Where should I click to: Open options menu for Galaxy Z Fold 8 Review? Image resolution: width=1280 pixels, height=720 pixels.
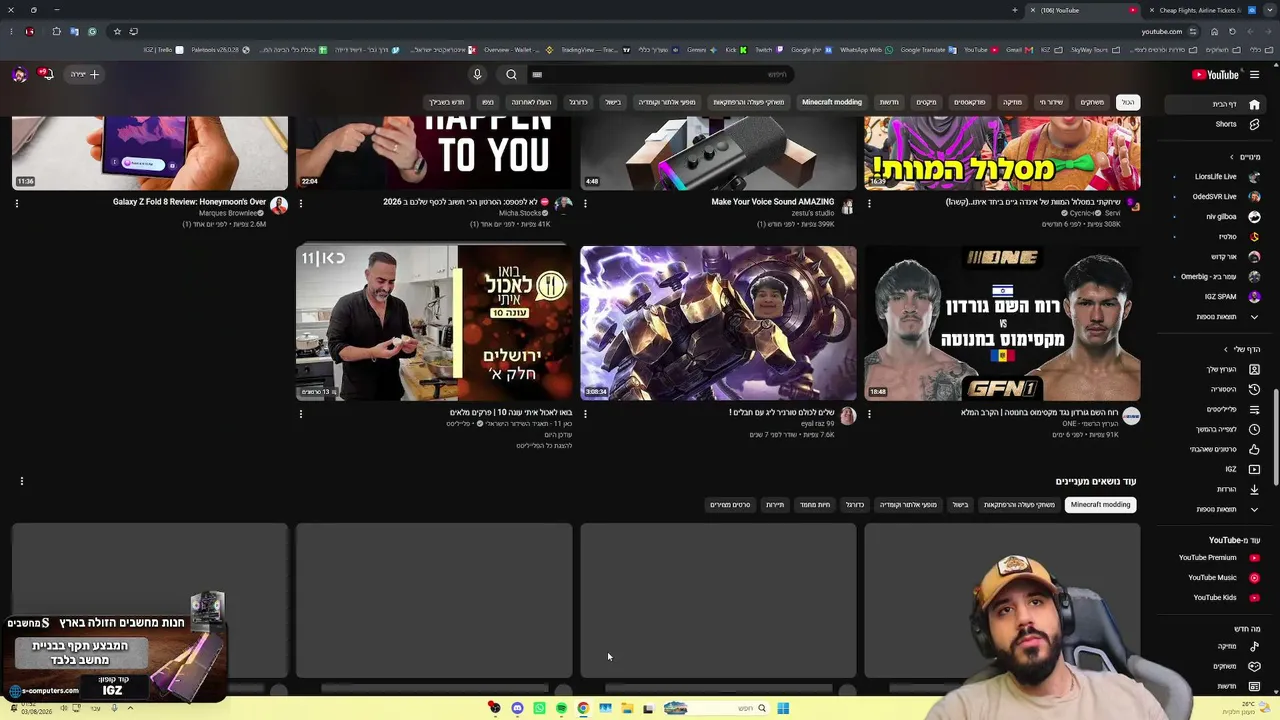(17, 203)
